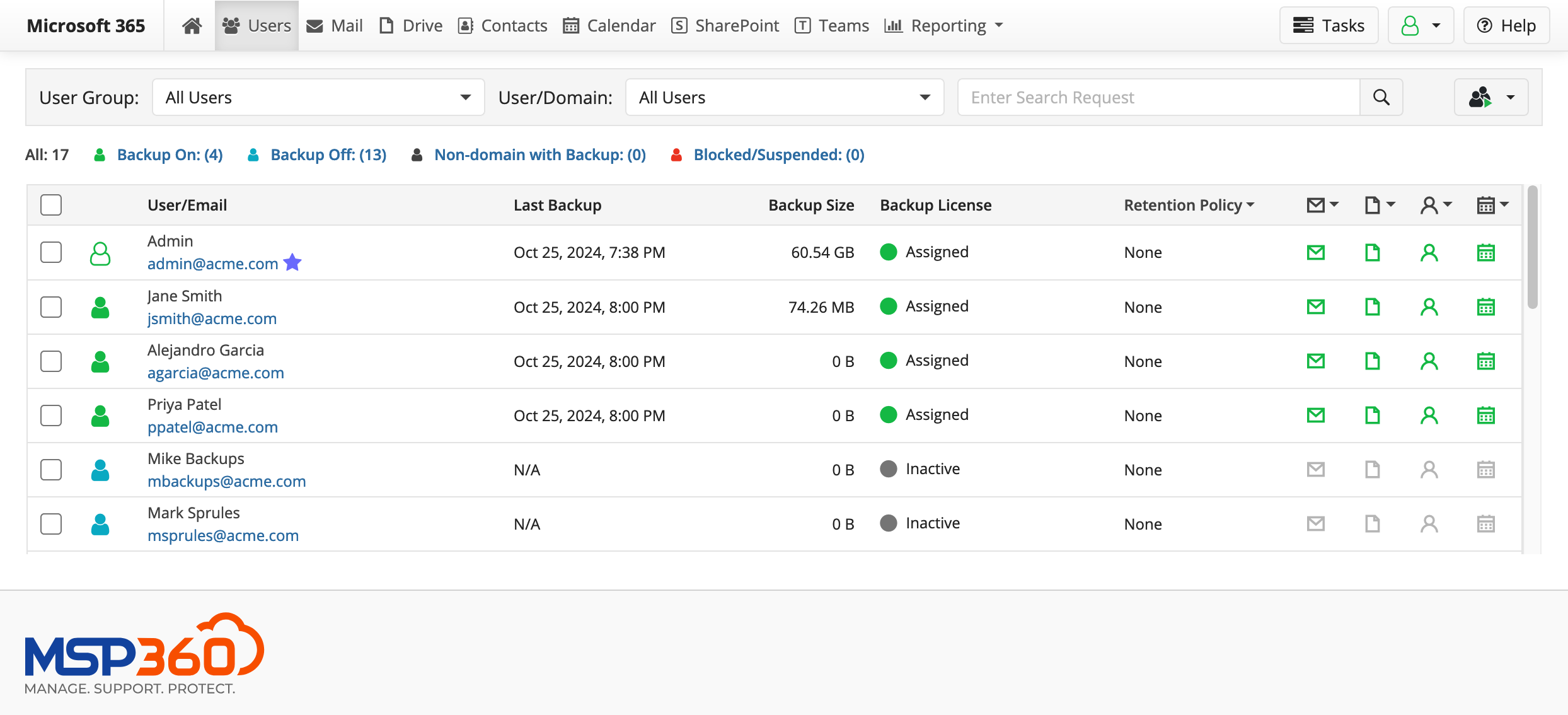Image resolution: width=1568 pixels, height=715 pixels.
Task: Click the Enter Search Request field
Action: point(1158,97)
